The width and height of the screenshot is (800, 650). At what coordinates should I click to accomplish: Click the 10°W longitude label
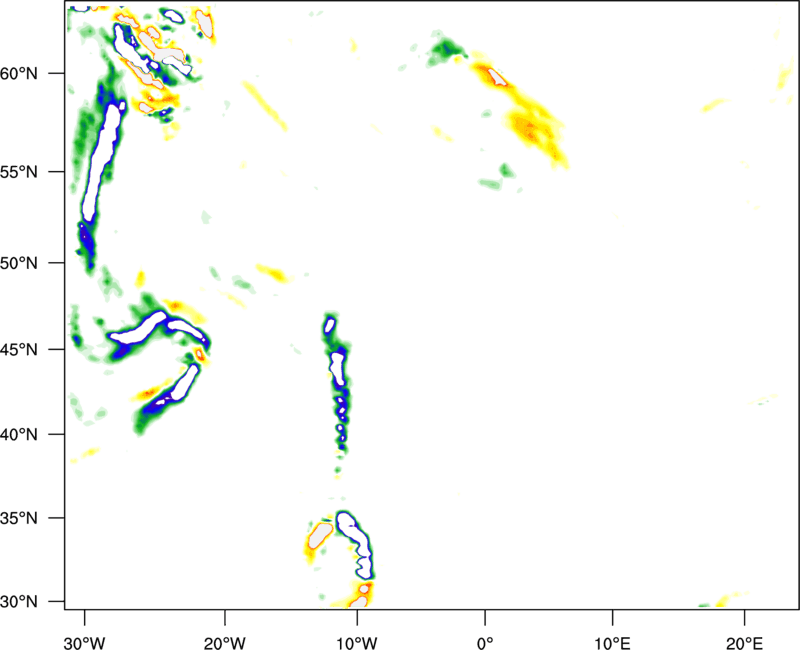pos(357,643)
